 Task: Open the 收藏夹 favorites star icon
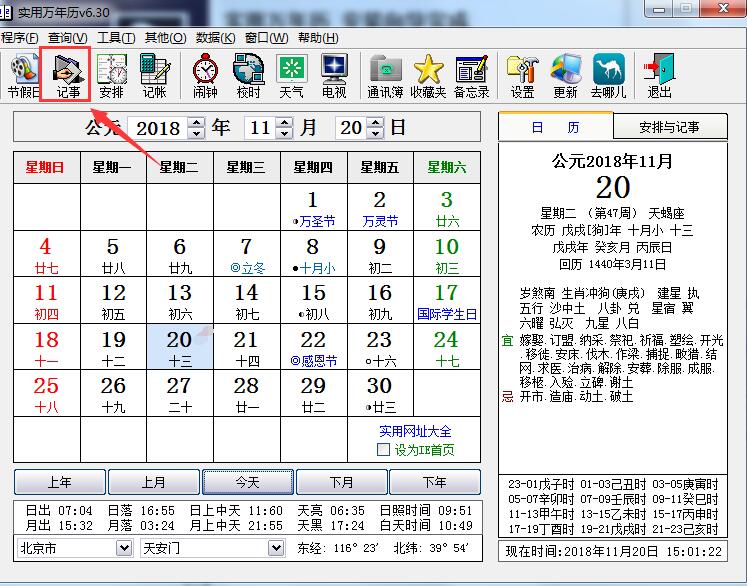tap(428, 76)
